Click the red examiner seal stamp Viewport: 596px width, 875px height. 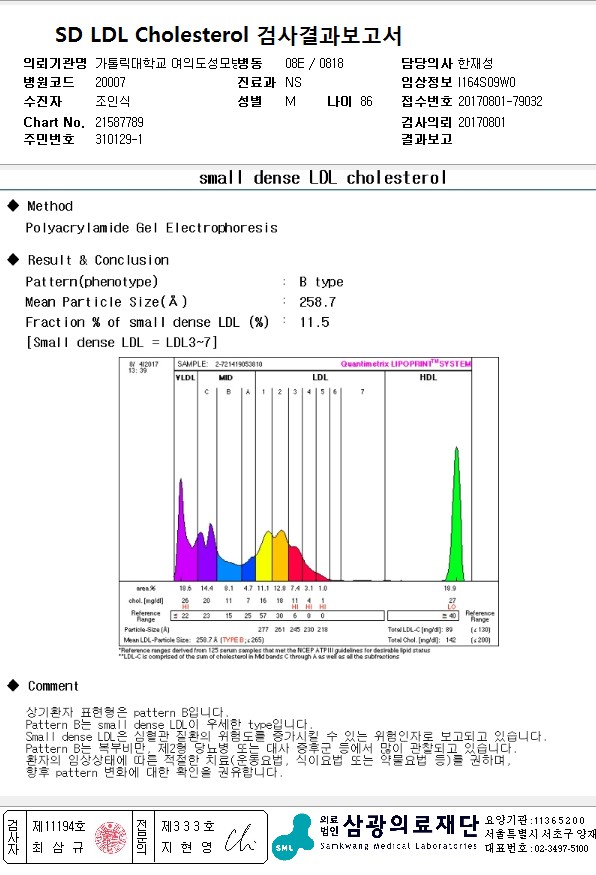(x=110, y=836)
